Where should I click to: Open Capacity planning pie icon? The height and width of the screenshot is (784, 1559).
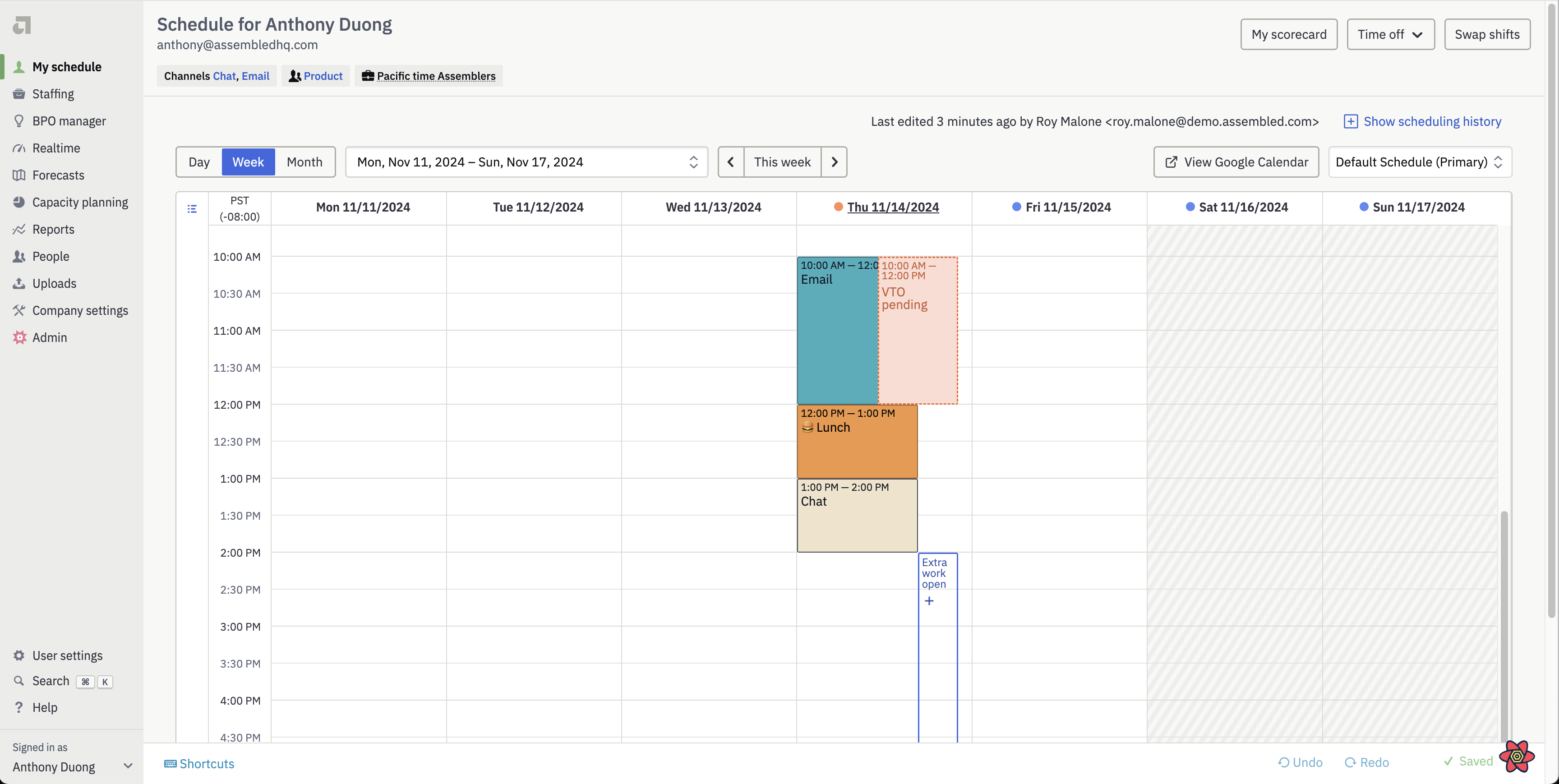tap(19, 202)
